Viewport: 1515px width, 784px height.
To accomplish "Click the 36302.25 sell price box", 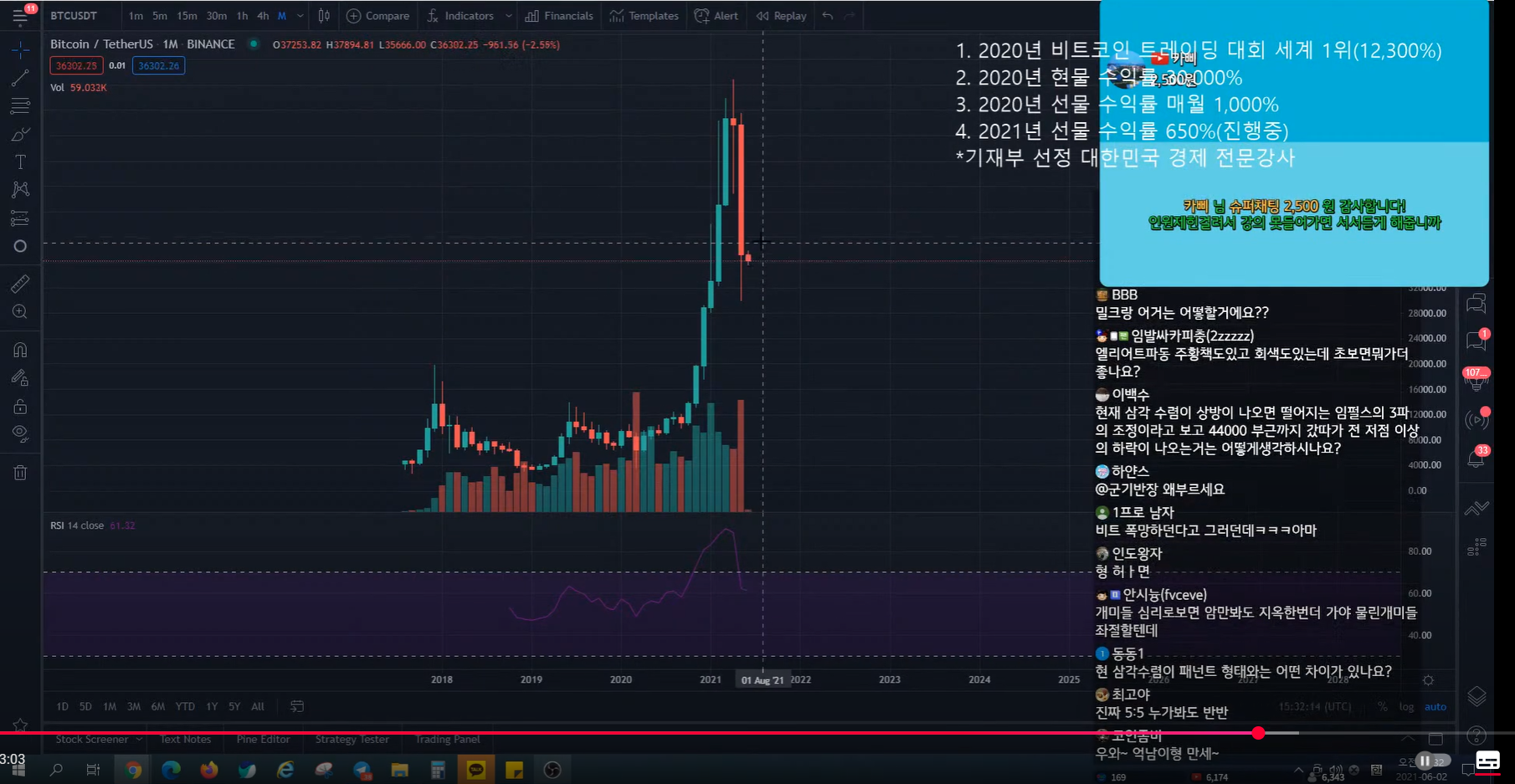I will click(76, 65).
